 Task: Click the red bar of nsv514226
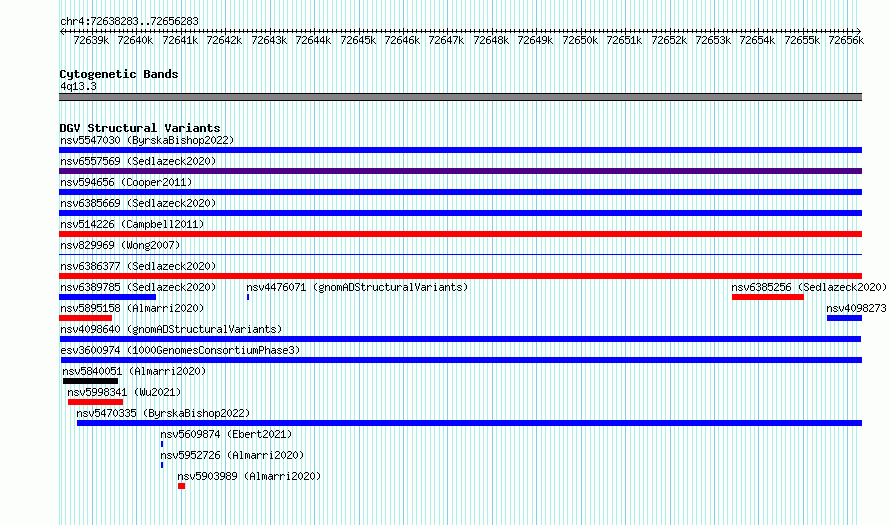[460, 234]
